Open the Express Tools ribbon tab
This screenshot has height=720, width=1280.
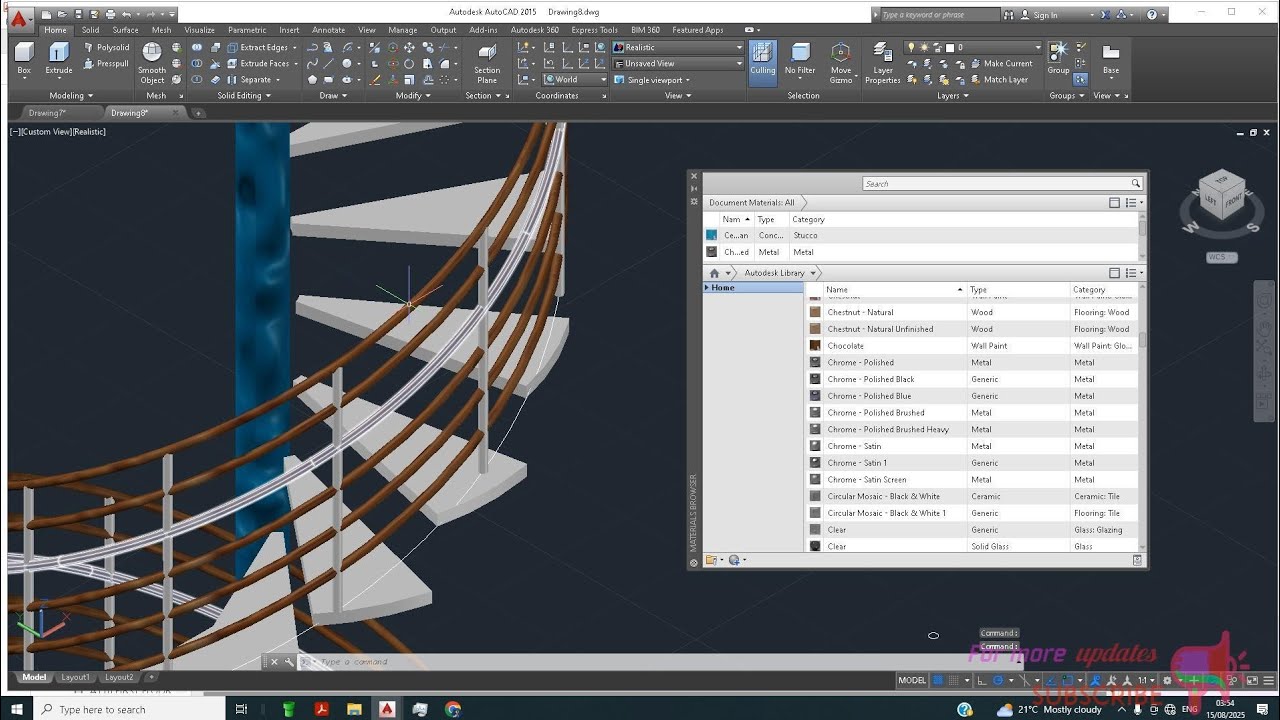click(x=595, y=30)
